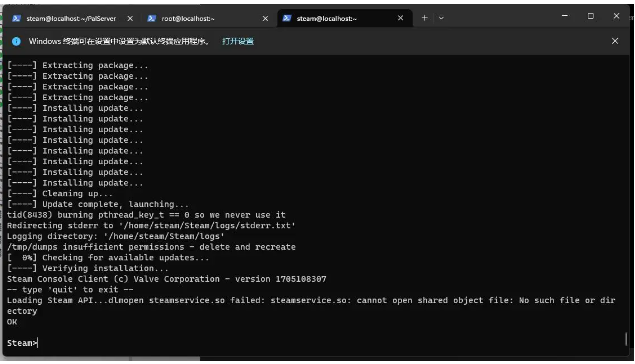The height and width of the screenshot is (364, 635).
Task: Click the 'Update complete, launching...' line
Action: pyautogui.click(x=98, y=204)
